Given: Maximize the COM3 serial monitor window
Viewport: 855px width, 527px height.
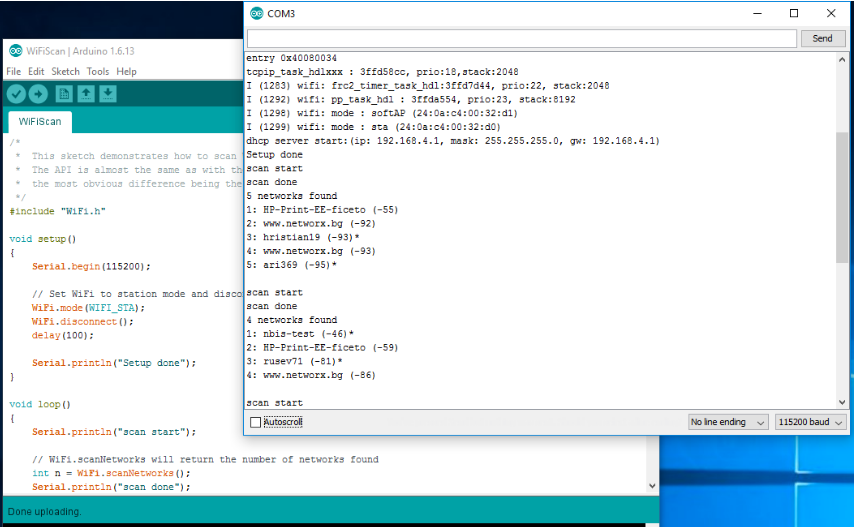Looking at the screenshot, I should (x=794, y=14).
